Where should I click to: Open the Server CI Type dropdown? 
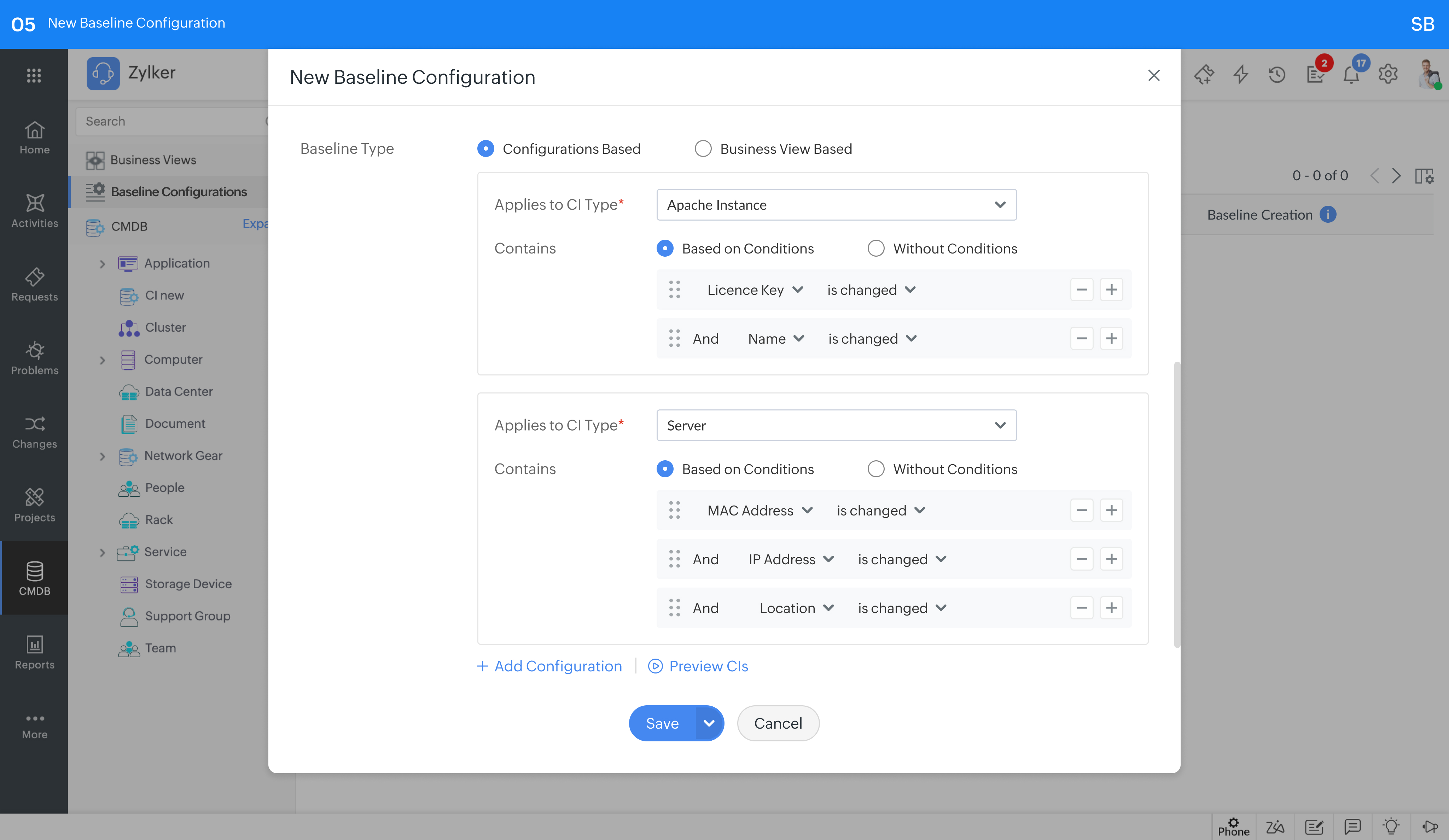coord(836,425)
